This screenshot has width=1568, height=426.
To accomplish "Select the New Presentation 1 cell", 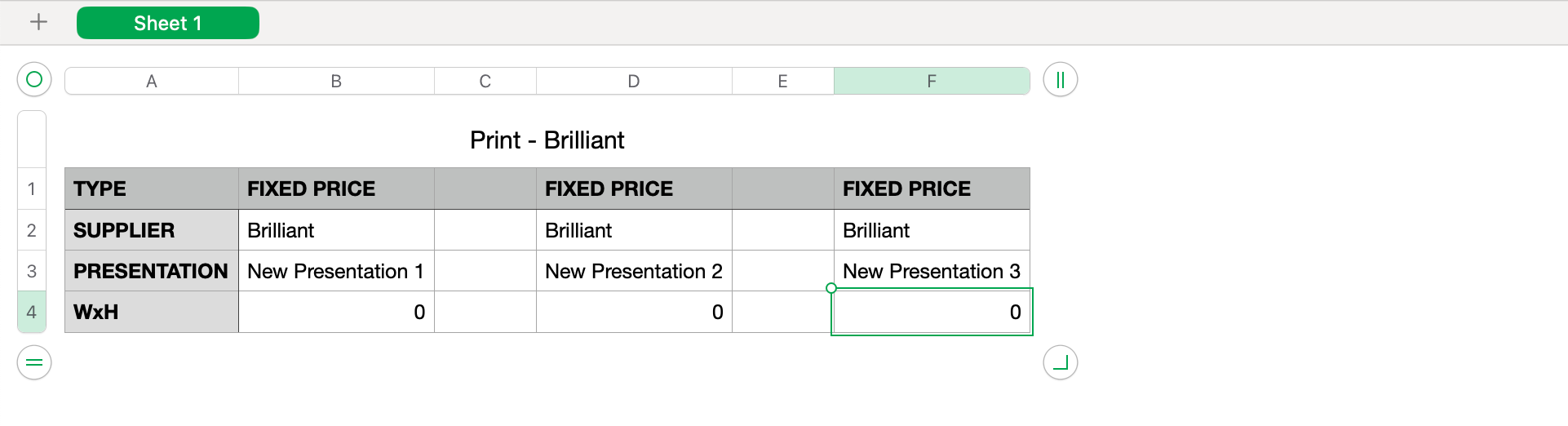I will (336, 271).
